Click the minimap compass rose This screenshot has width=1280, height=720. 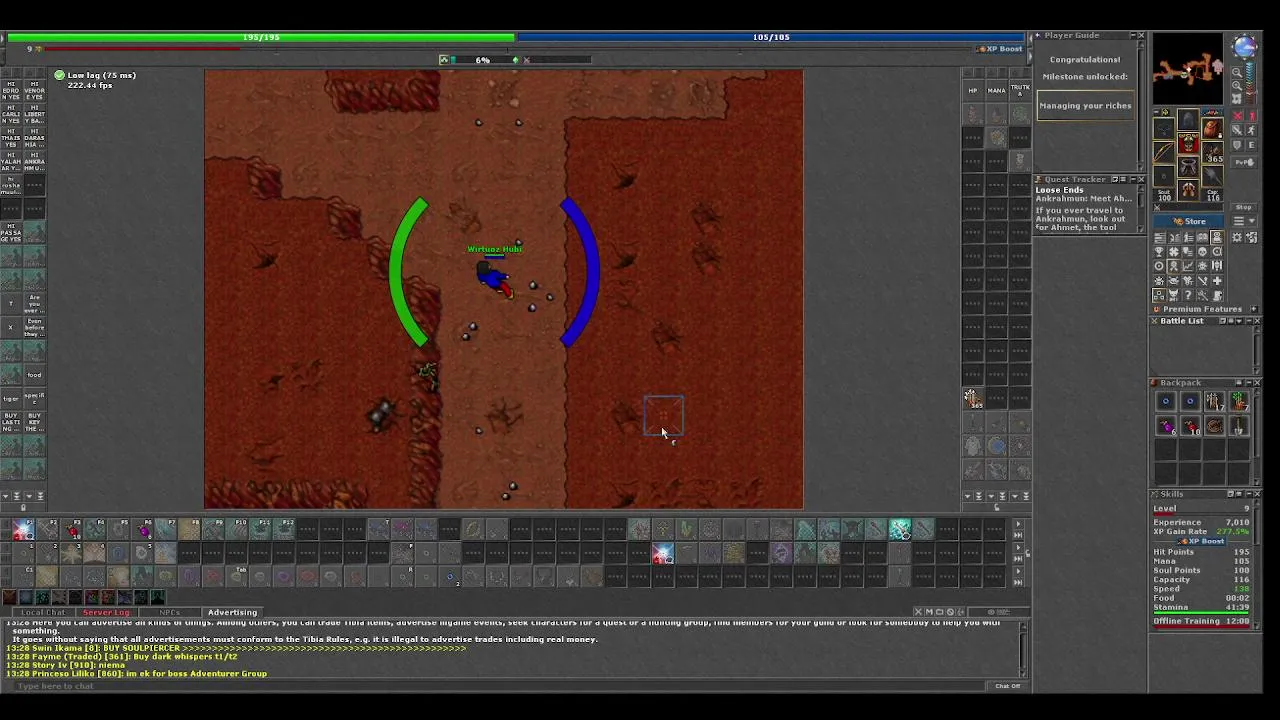pos(1245,46)
